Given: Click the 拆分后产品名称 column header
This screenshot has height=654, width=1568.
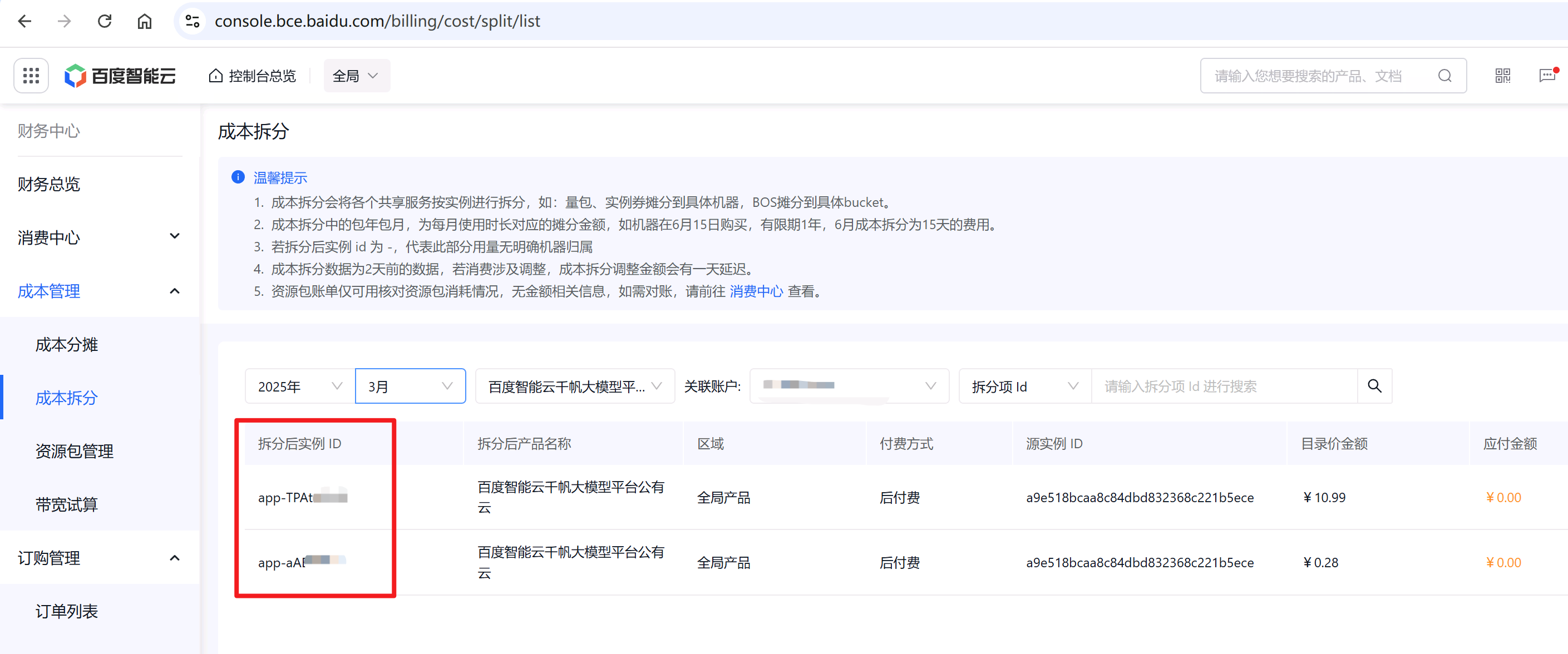Looking at the screenshot, I should (x=524, y=443).
